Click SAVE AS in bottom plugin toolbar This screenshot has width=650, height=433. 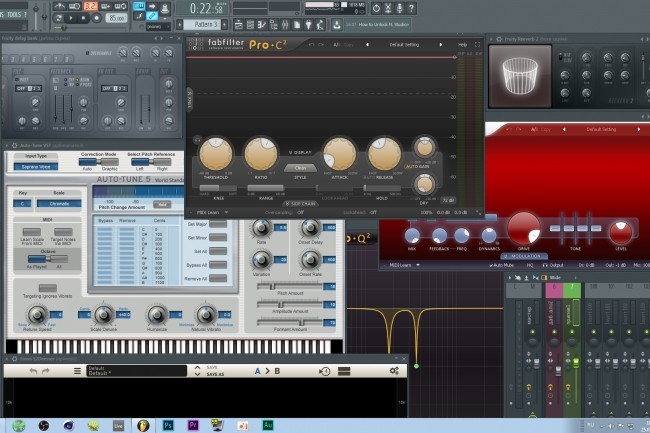pyautogui.click(x=215, y=374)
